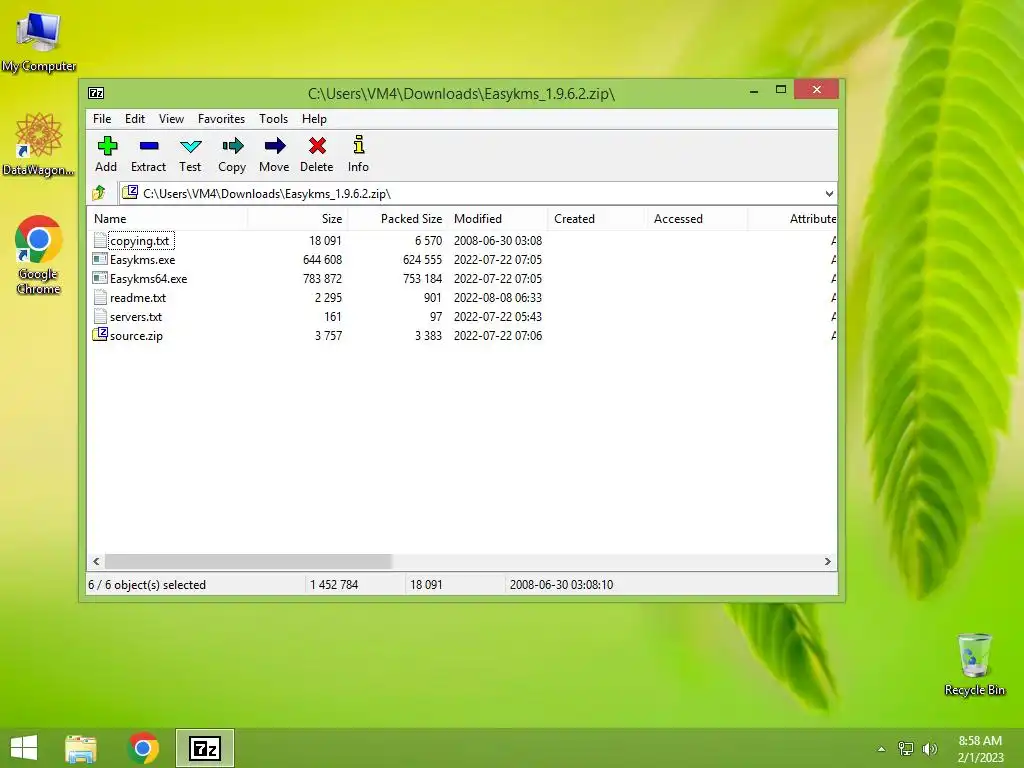Click size value 644 608

coord(322,260)
